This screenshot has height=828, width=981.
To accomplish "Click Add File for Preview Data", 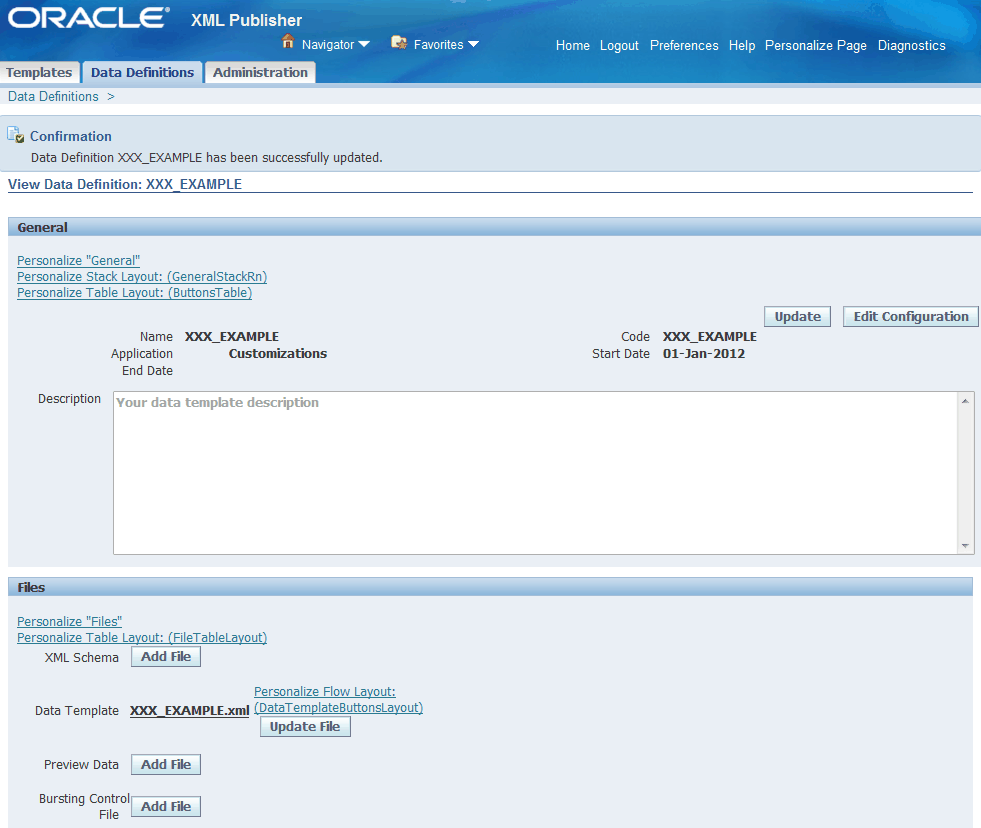I will 166,764.
